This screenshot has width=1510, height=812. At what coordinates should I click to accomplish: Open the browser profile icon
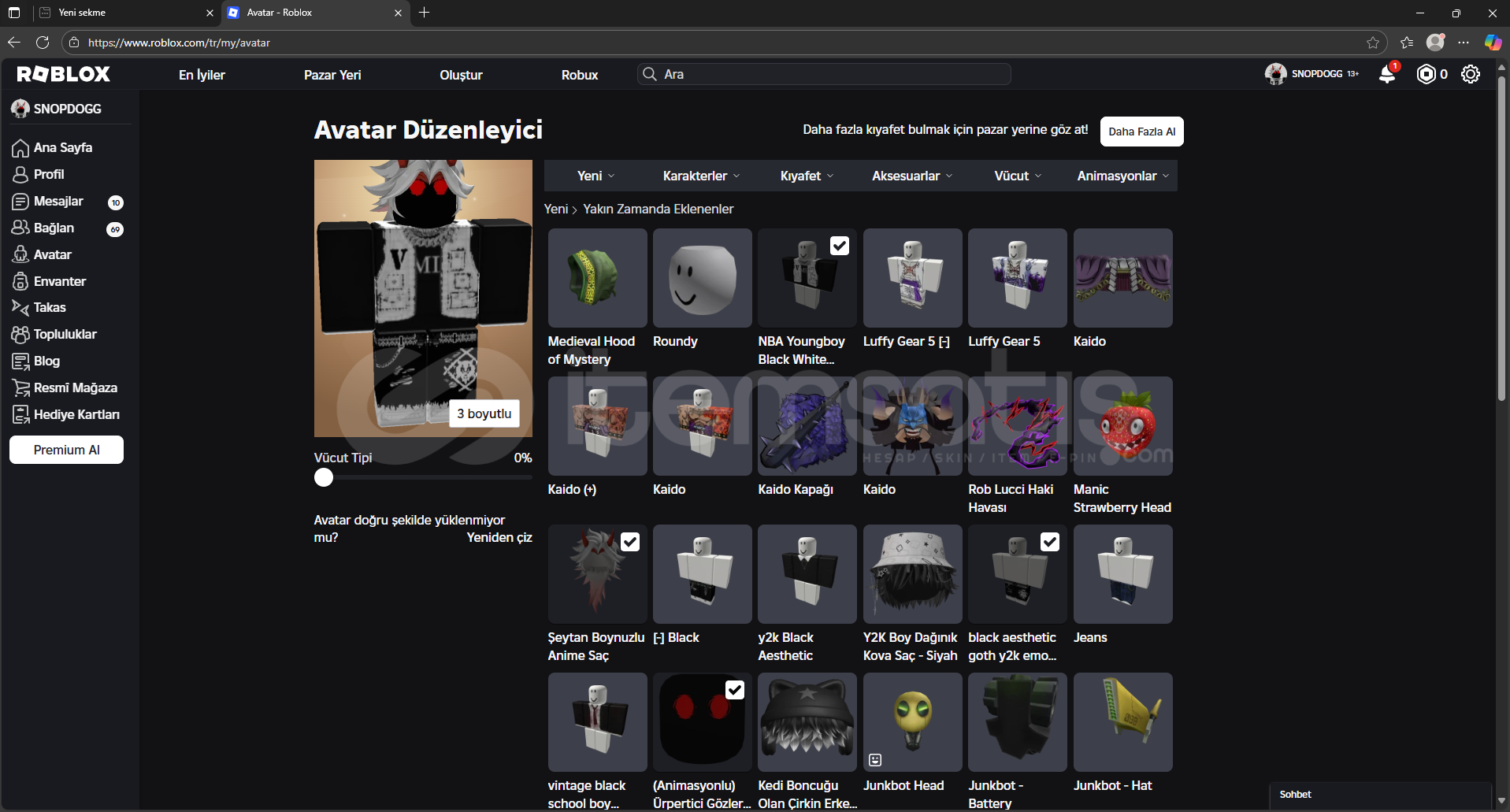1436,43
